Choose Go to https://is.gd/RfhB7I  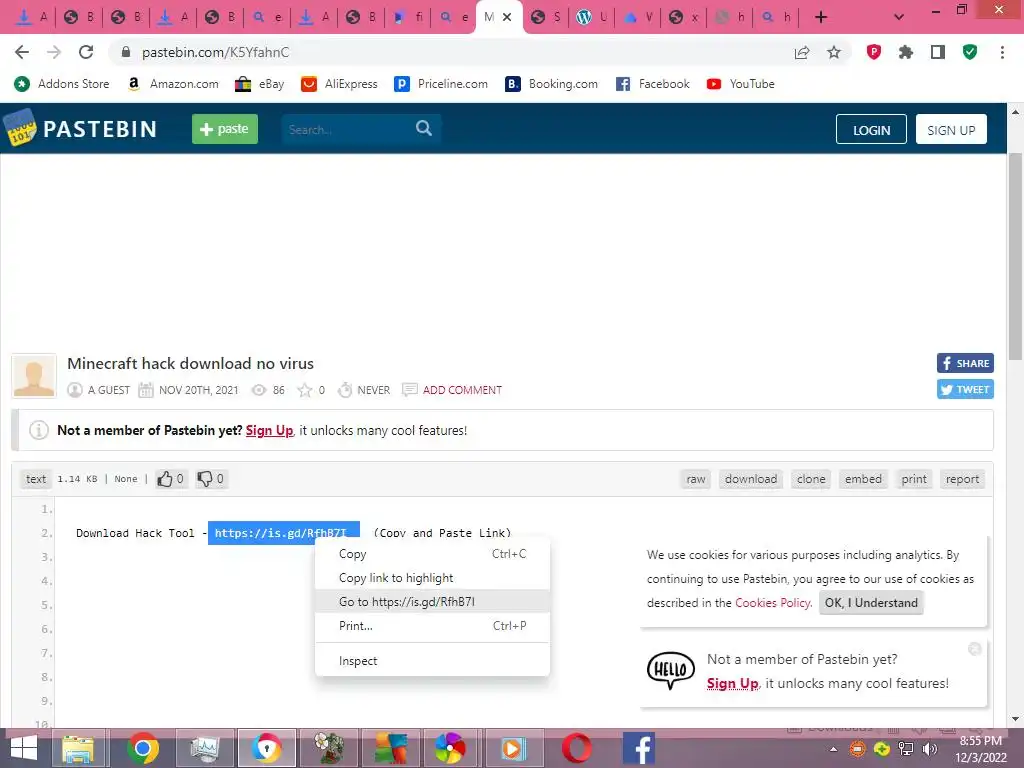click(x=432, y=601)
